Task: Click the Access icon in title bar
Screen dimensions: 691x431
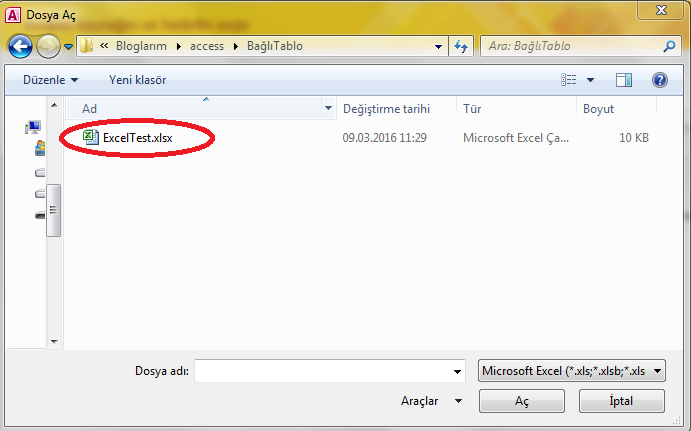Action: coord(12,15)
